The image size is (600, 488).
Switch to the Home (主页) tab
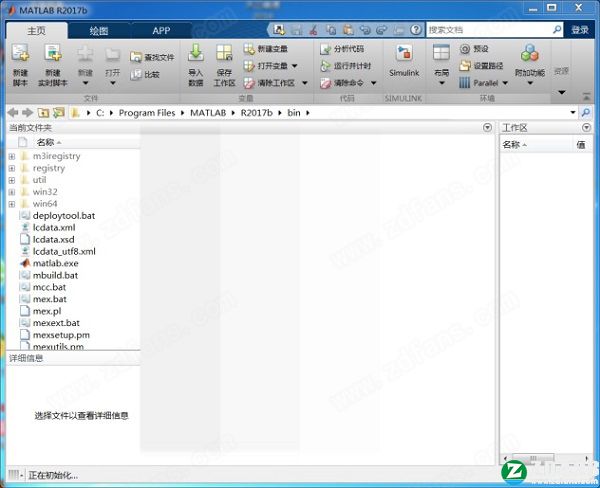tap(36, 31)
